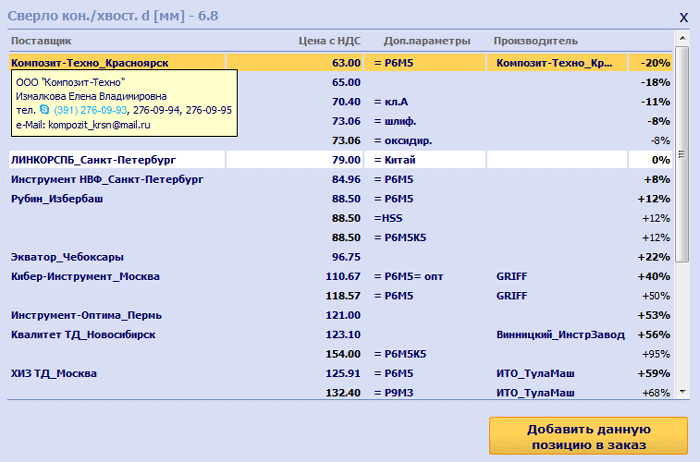Click the price 96.75 cell
700x462 pixels.
[x=346, y=257]
